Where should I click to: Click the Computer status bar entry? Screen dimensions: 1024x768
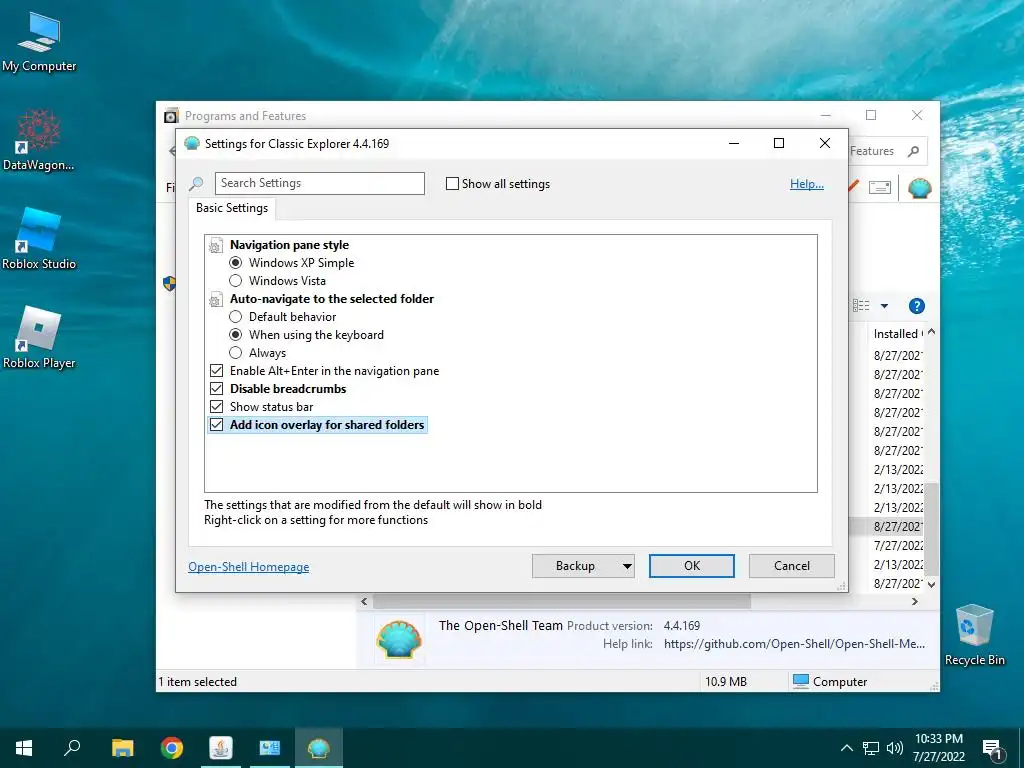tap(830, 681)
